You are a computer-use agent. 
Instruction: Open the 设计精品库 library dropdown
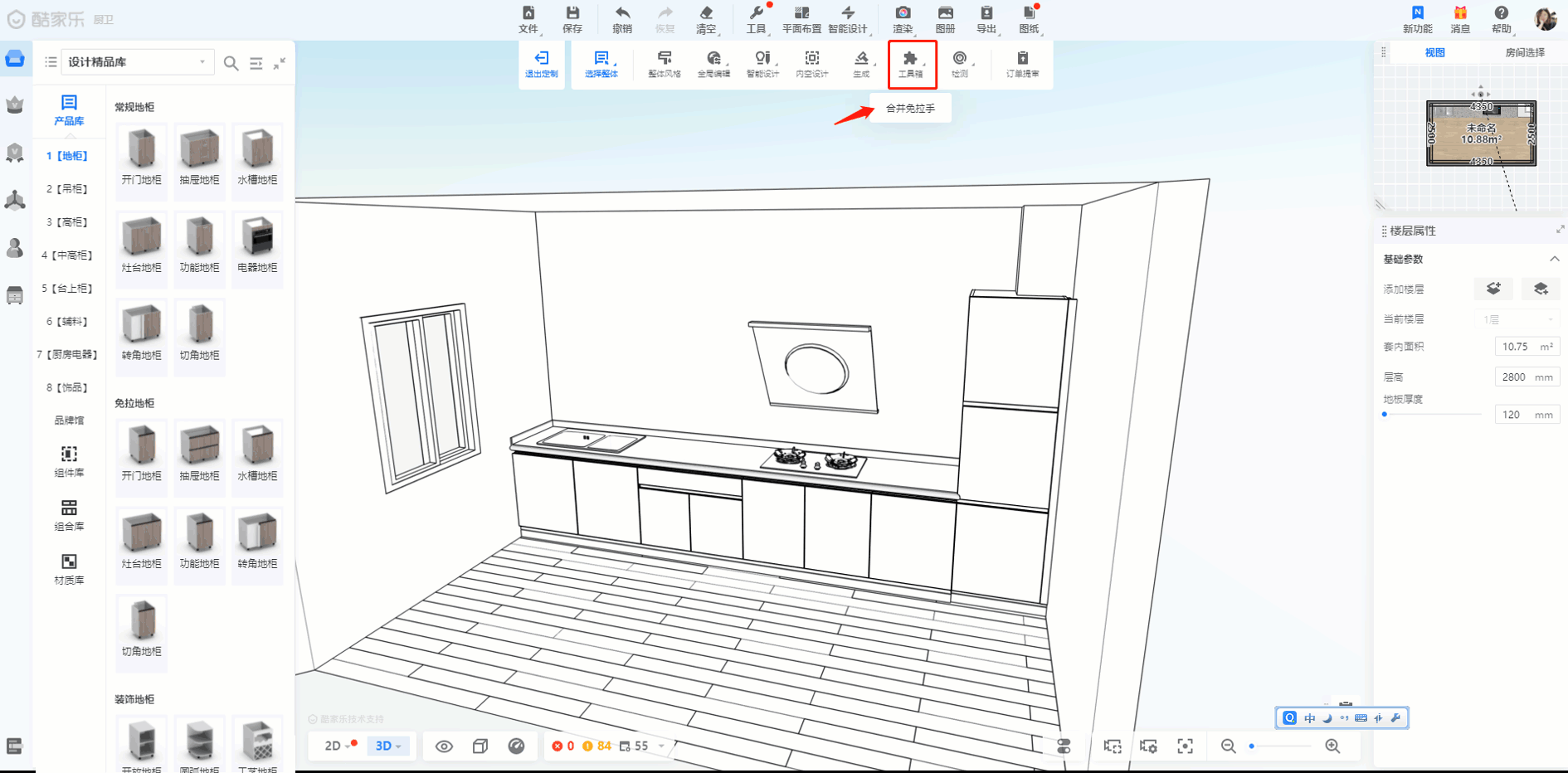click(137, 62)
